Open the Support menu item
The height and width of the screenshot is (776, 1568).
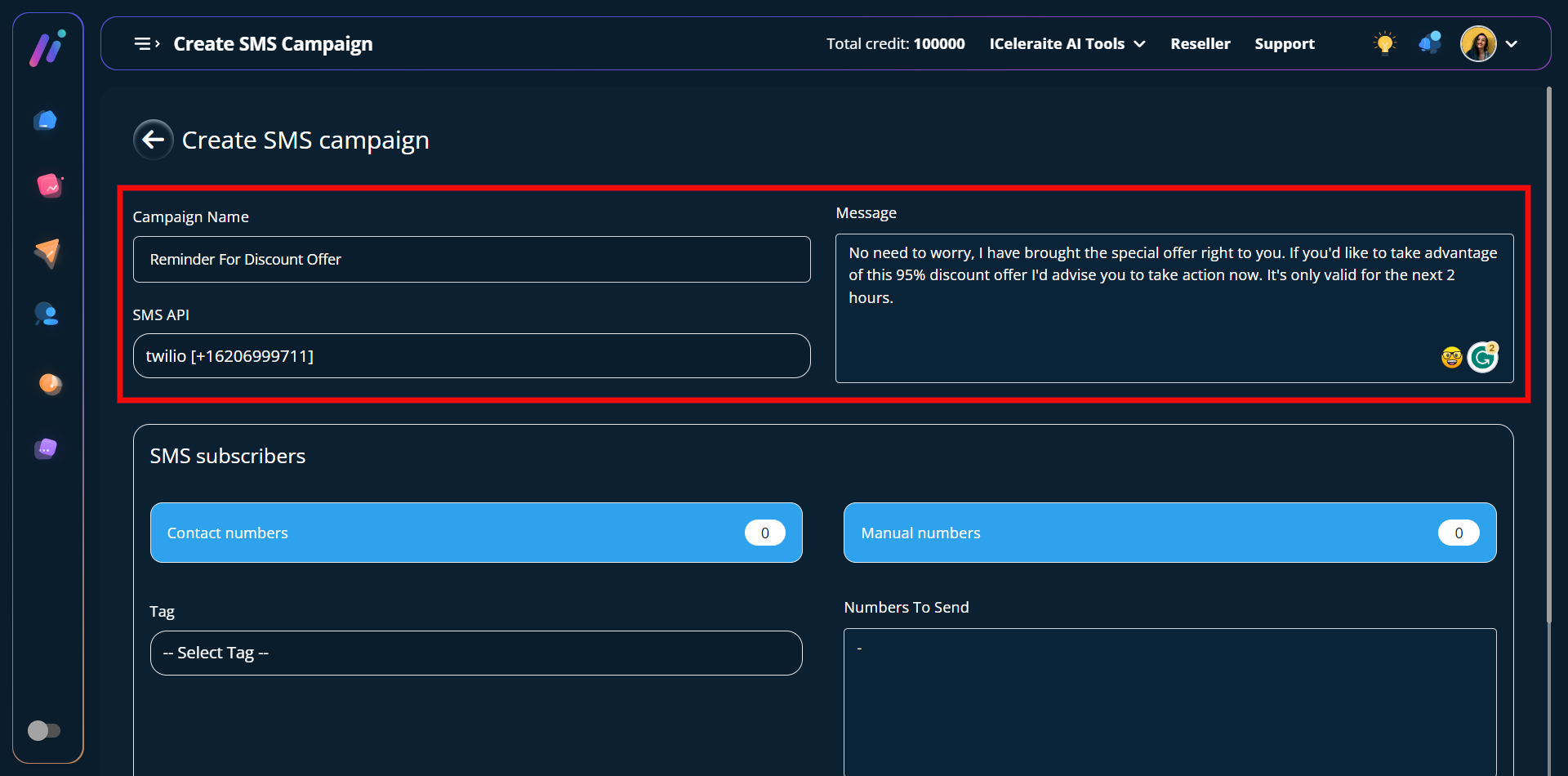1284,44
